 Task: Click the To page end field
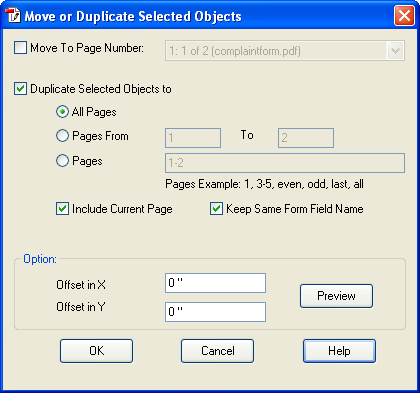coord(306,138)
